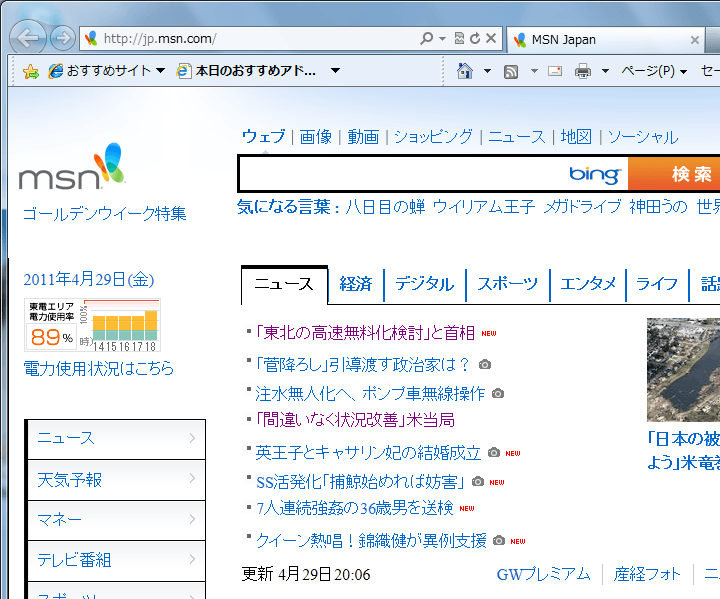This screenshot has height=599, width=720.
Task: Toggle Compatibility View icon in address bar
Action: [x=459, y=38]
